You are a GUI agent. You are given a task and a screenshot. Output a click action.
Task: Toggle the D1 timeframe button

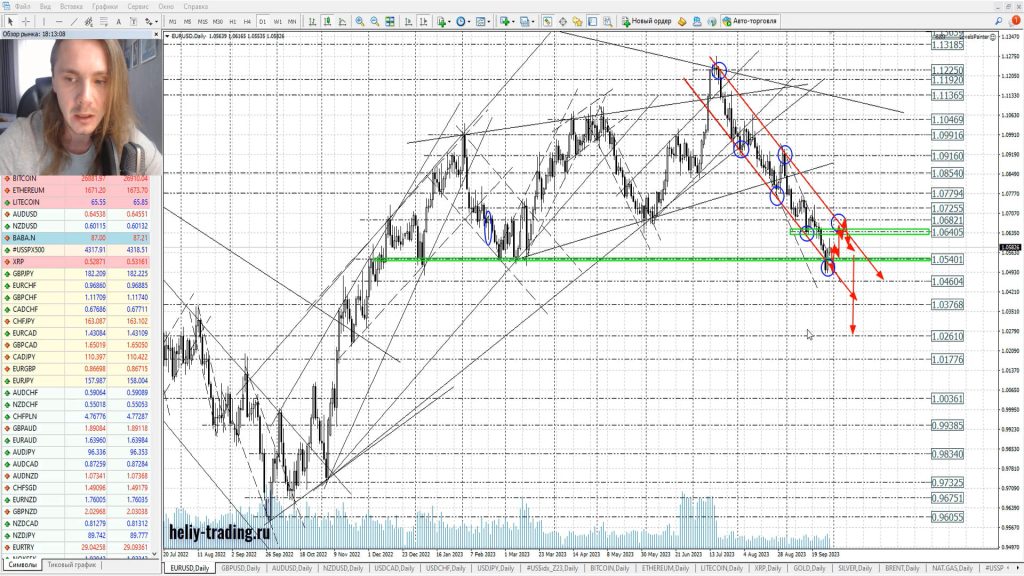(262, 21)
